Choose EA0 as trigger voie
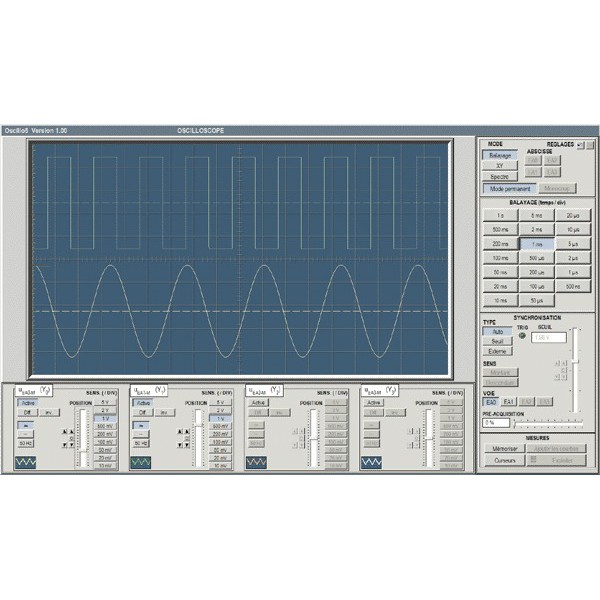The width and height of the screenshot is (600, 600). (491, 402)
